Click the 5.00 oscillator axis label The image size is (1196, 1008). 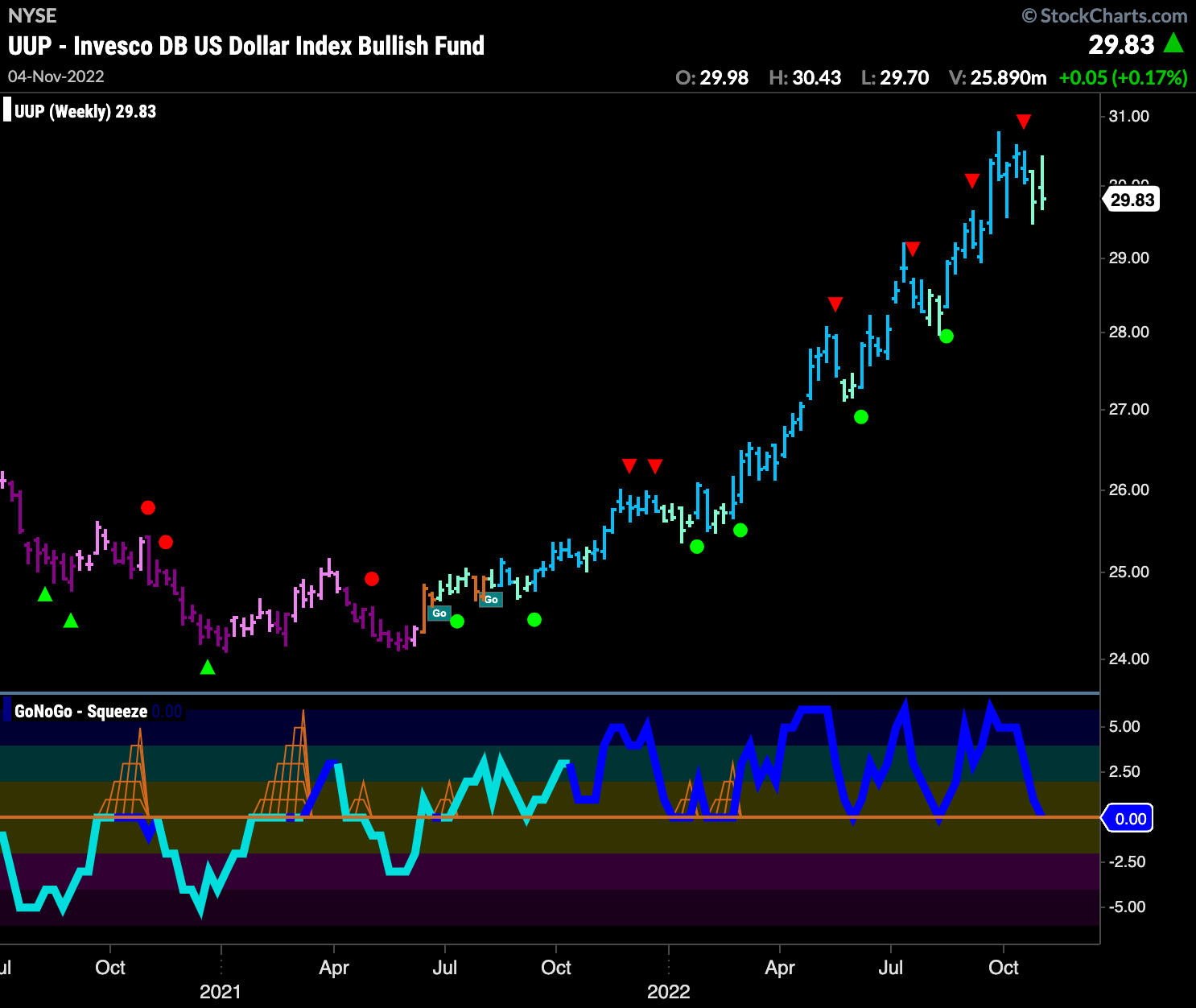coord(1124,726)
